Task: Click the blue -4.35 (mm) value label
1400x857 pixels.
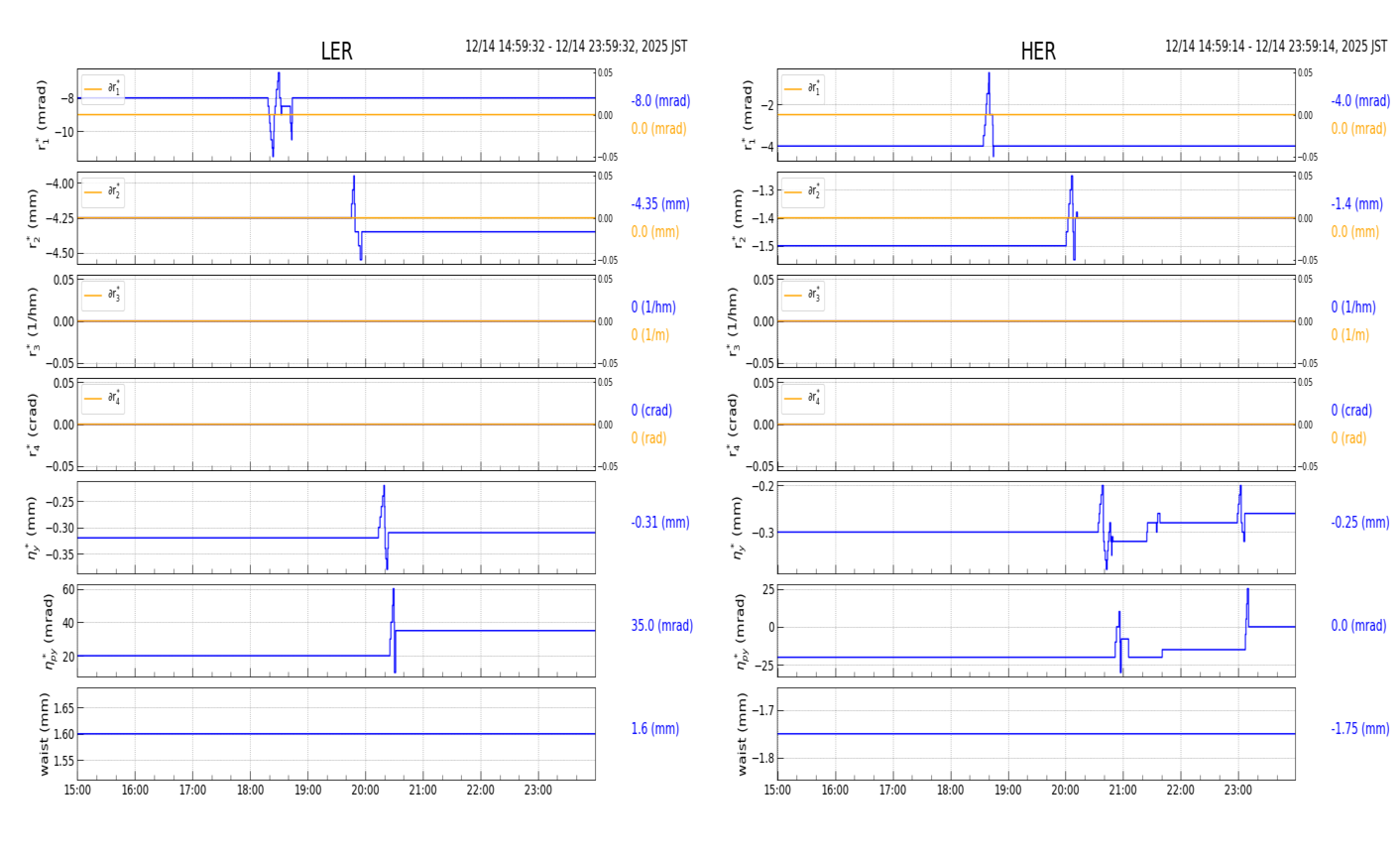Action: coord(659,204)
